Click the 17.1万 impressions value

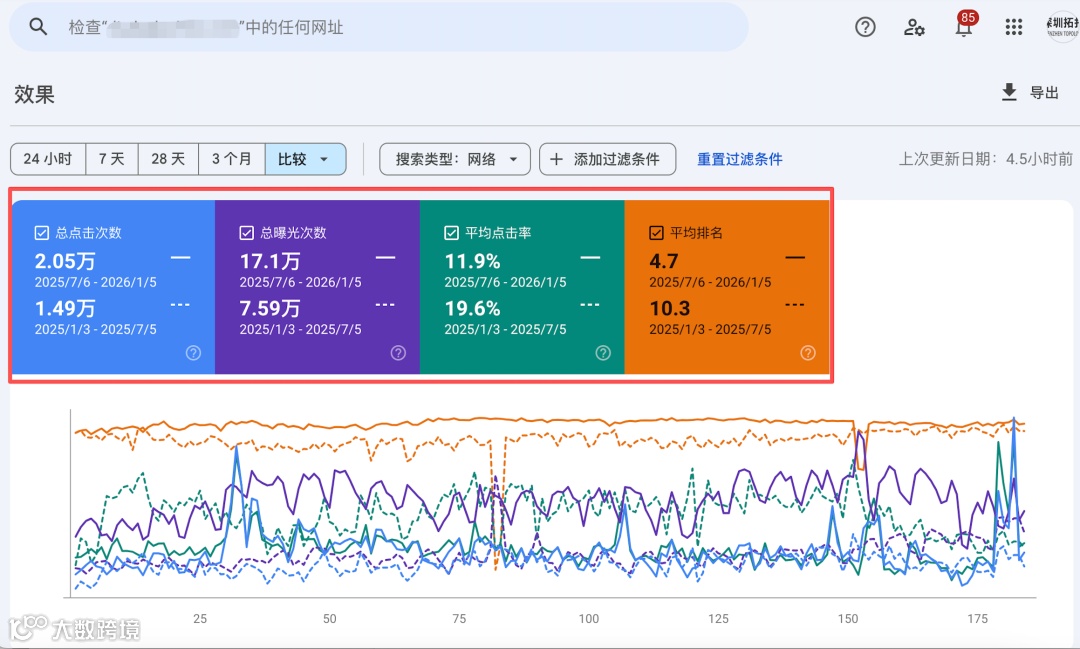pos(270,261)
